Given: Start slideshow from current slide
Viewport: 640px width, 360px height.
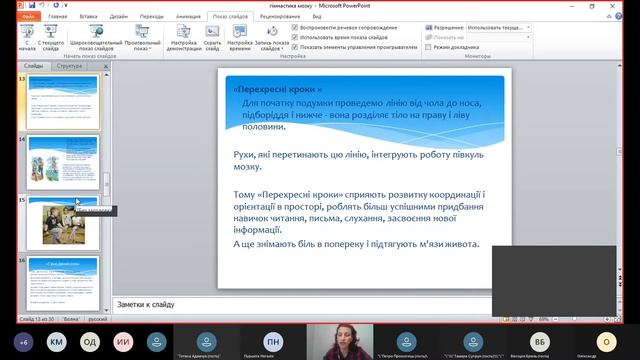Looking at the screenshot, I should point(51,37).
